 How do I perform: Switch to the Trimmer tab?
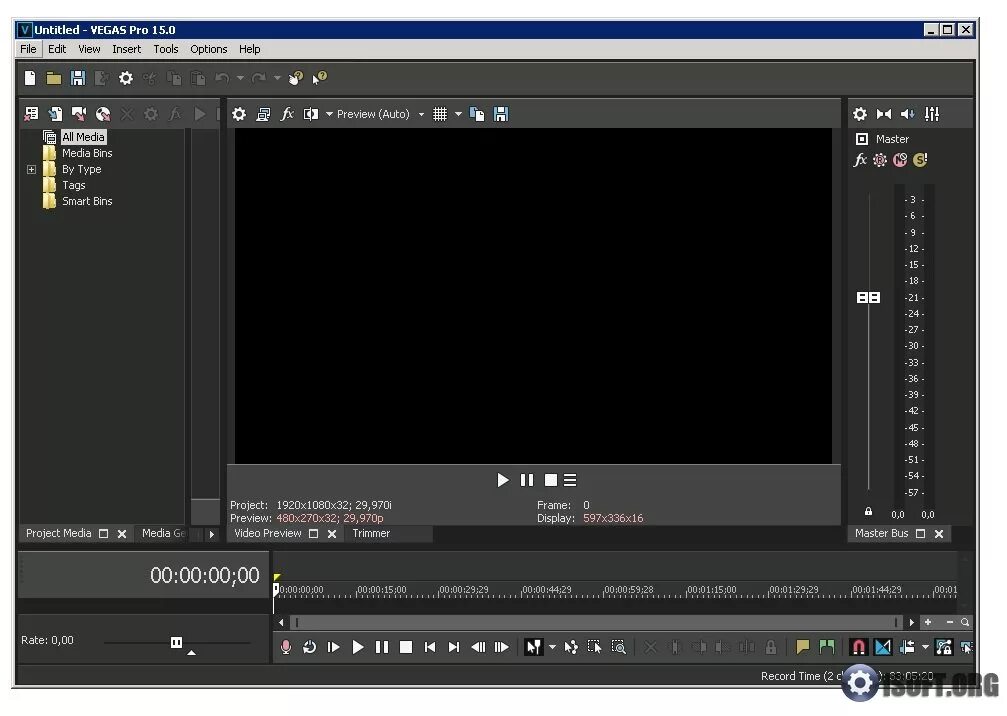(371, 534)
